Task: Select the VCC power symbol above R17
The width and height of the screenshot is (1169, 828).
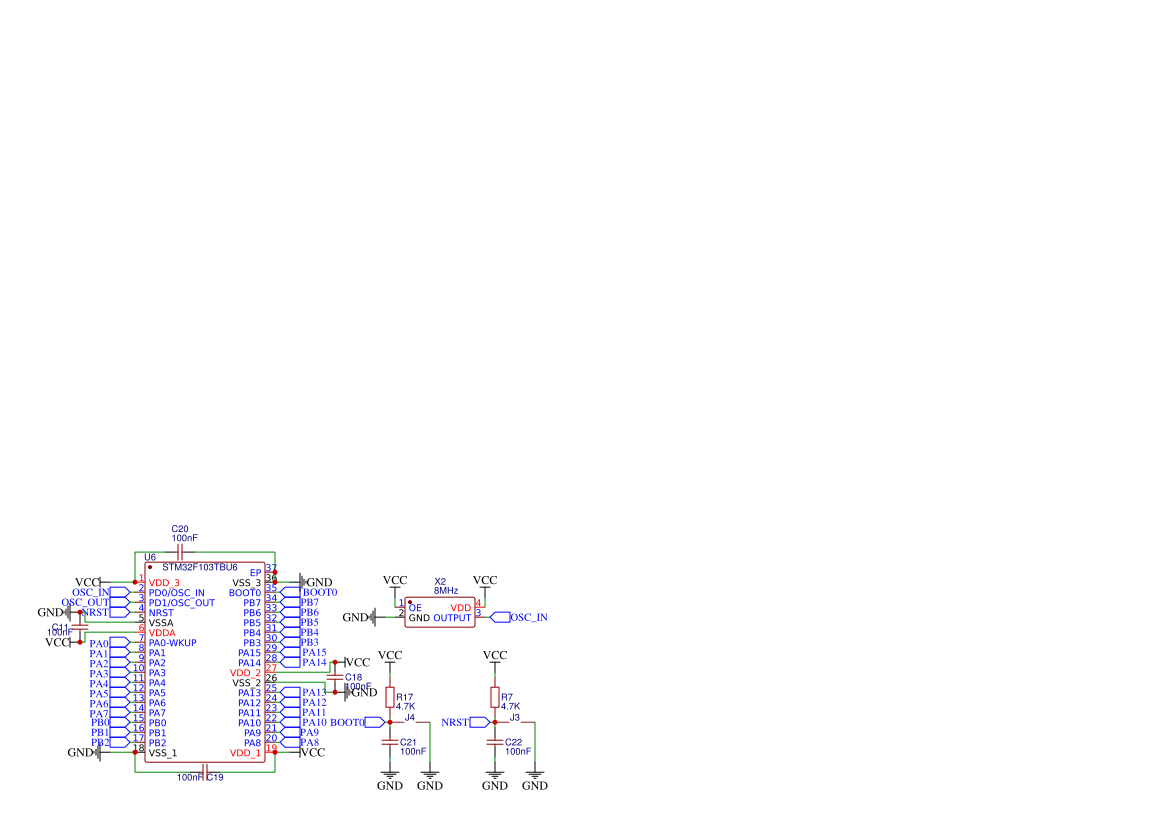Action: (390, 658)
